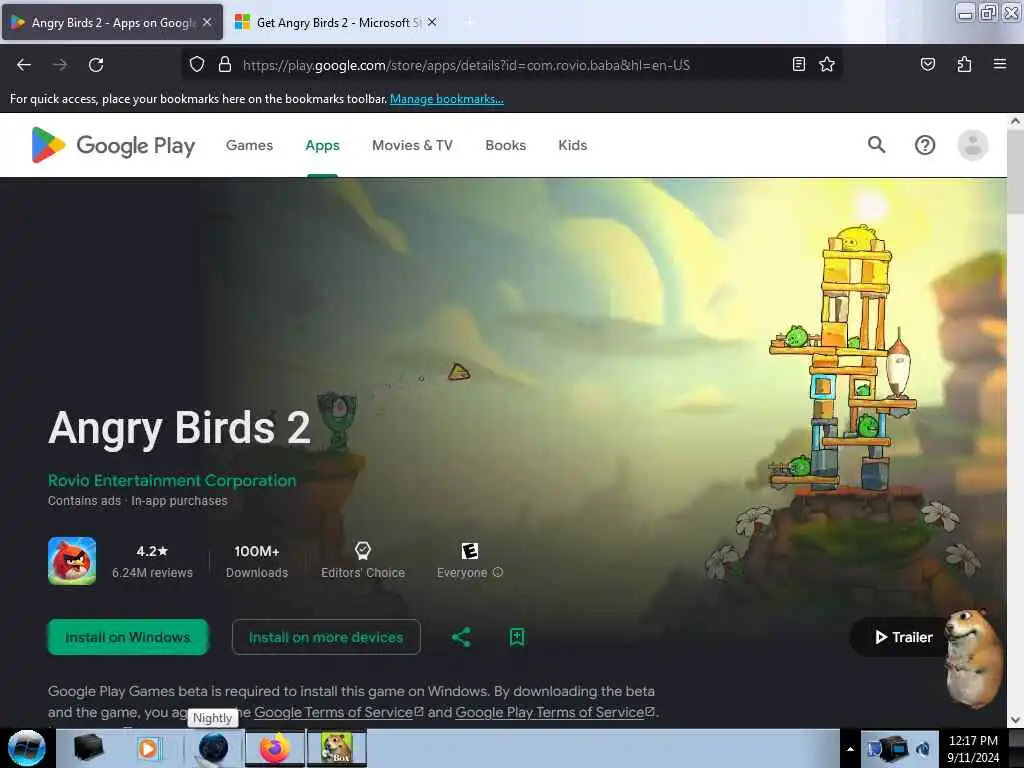This screenshot has width=1024, height=768.
Task: Click the padlock site security icon
Action: pyautogui.click(x=225, y=65)
